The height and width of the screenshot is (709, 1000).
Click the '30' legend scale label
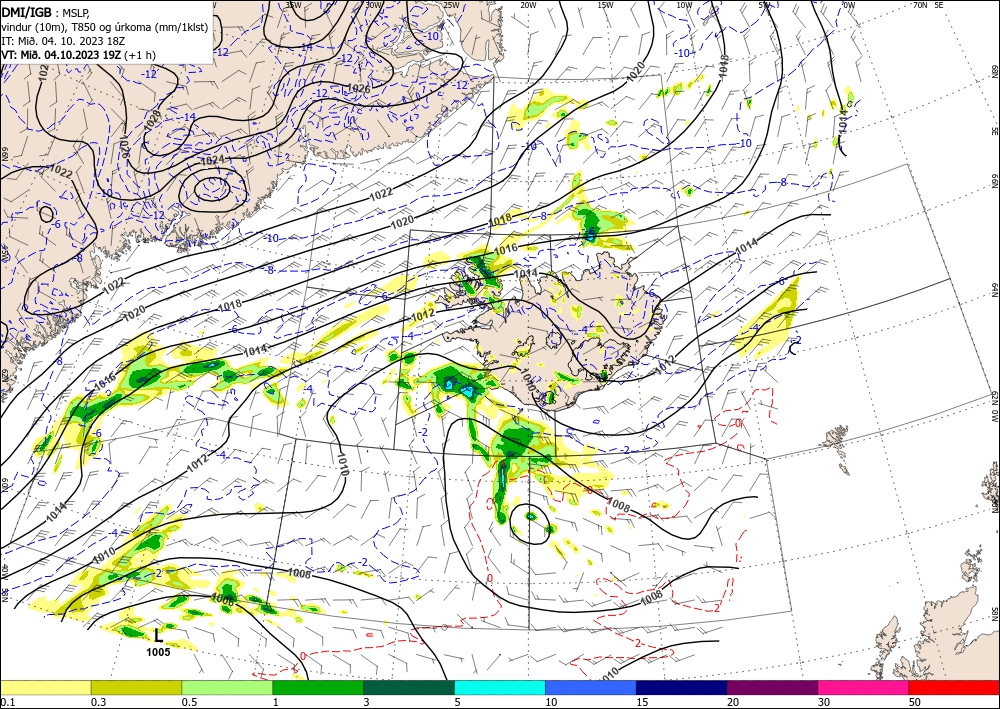click(824, 702)
